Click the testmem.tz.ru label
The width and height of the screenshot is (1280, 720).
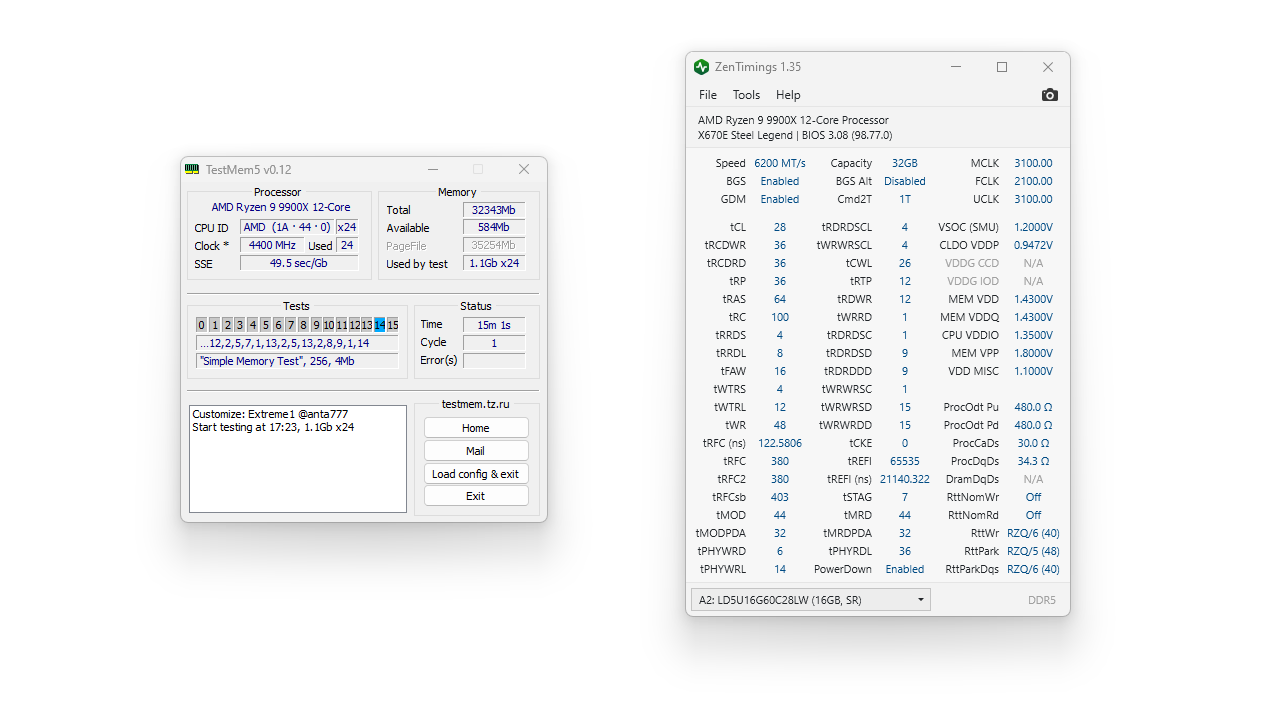[x=476, y=404]
